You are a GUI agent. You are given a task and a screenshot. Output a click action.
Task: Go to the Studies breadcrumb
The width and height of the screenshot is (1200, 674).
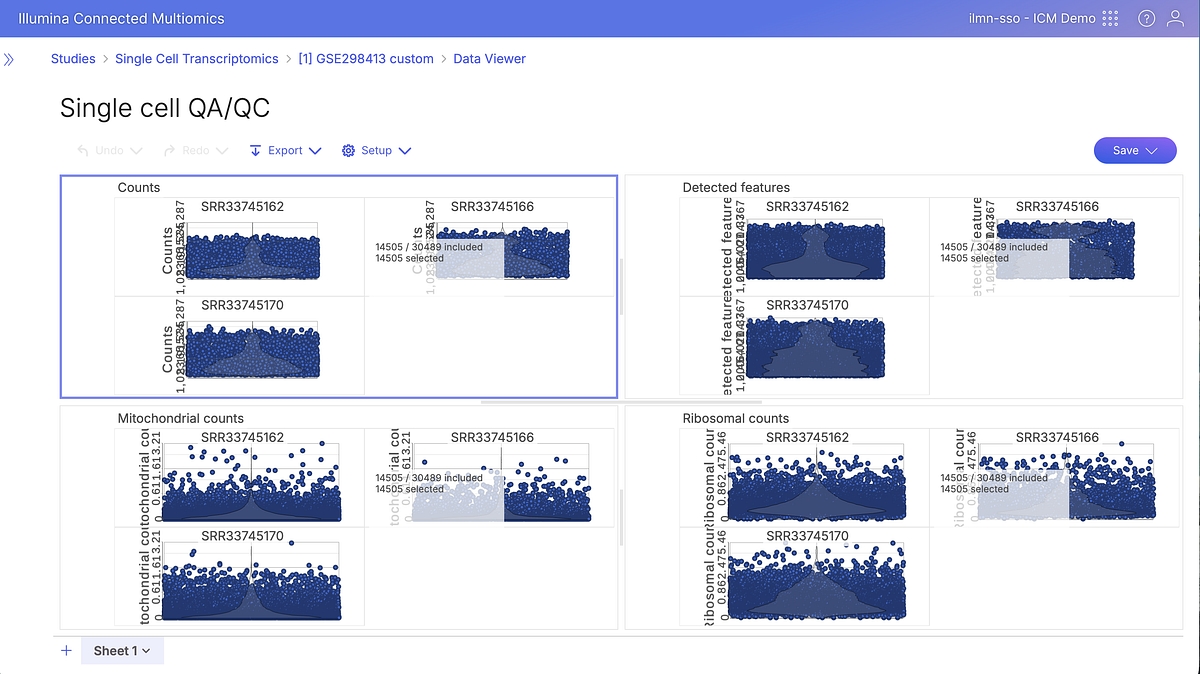[x=73, y=59]
